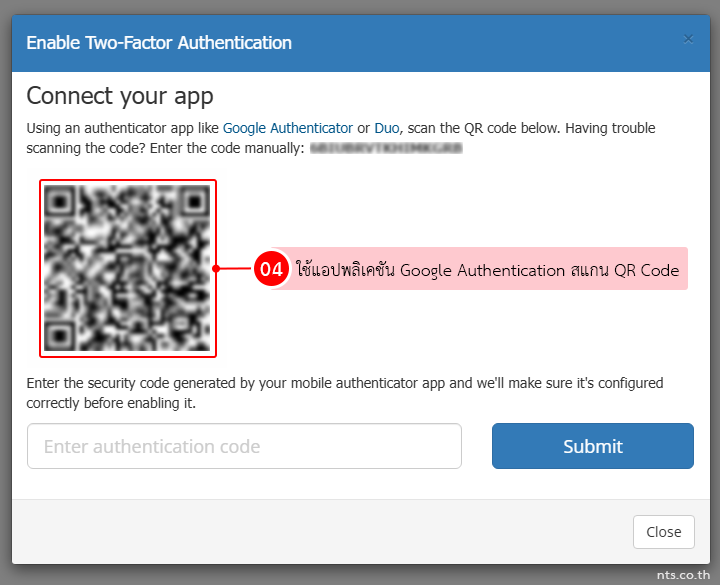Dismiss the dialog with the header X icon
720x585 pixels.
coord(687,39)
